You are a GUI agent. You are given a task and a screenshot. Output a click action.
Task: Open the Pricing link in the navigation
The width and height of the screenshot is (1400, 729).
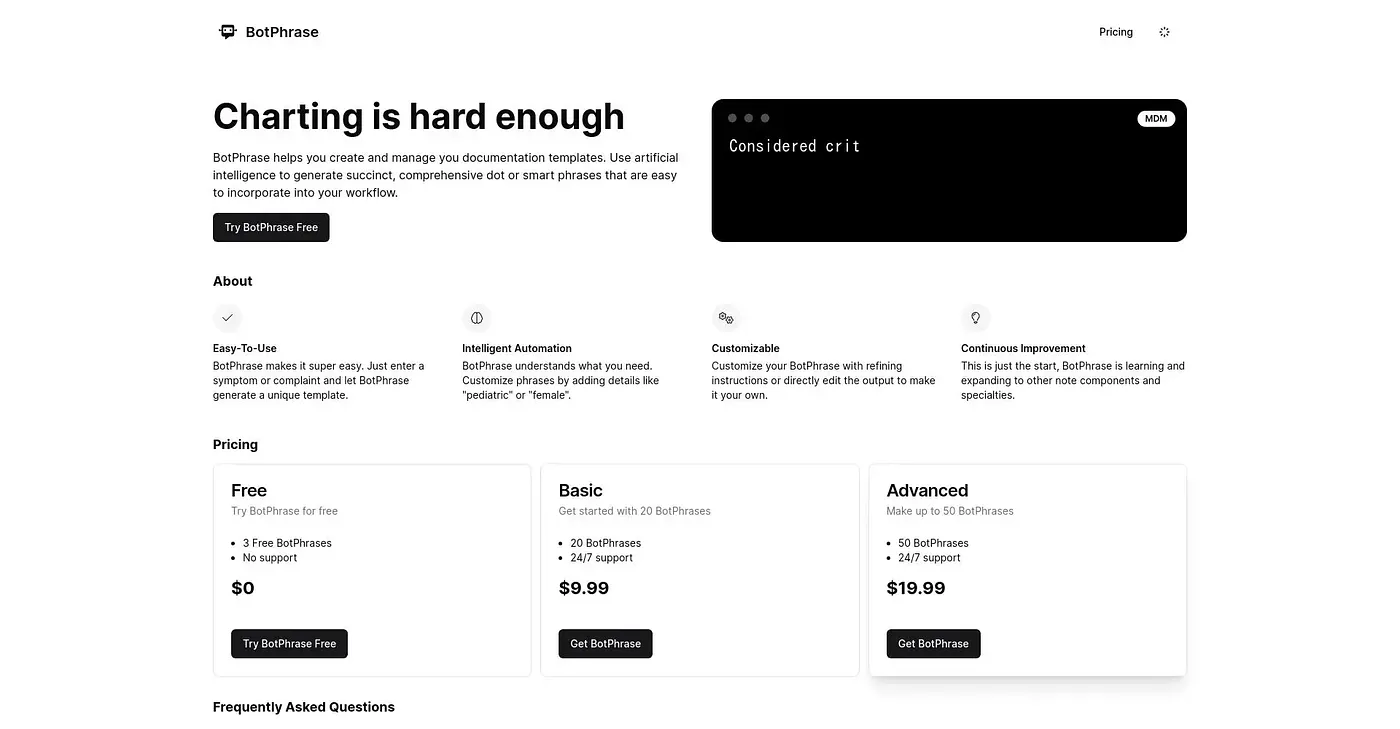tap(1116, 32)
